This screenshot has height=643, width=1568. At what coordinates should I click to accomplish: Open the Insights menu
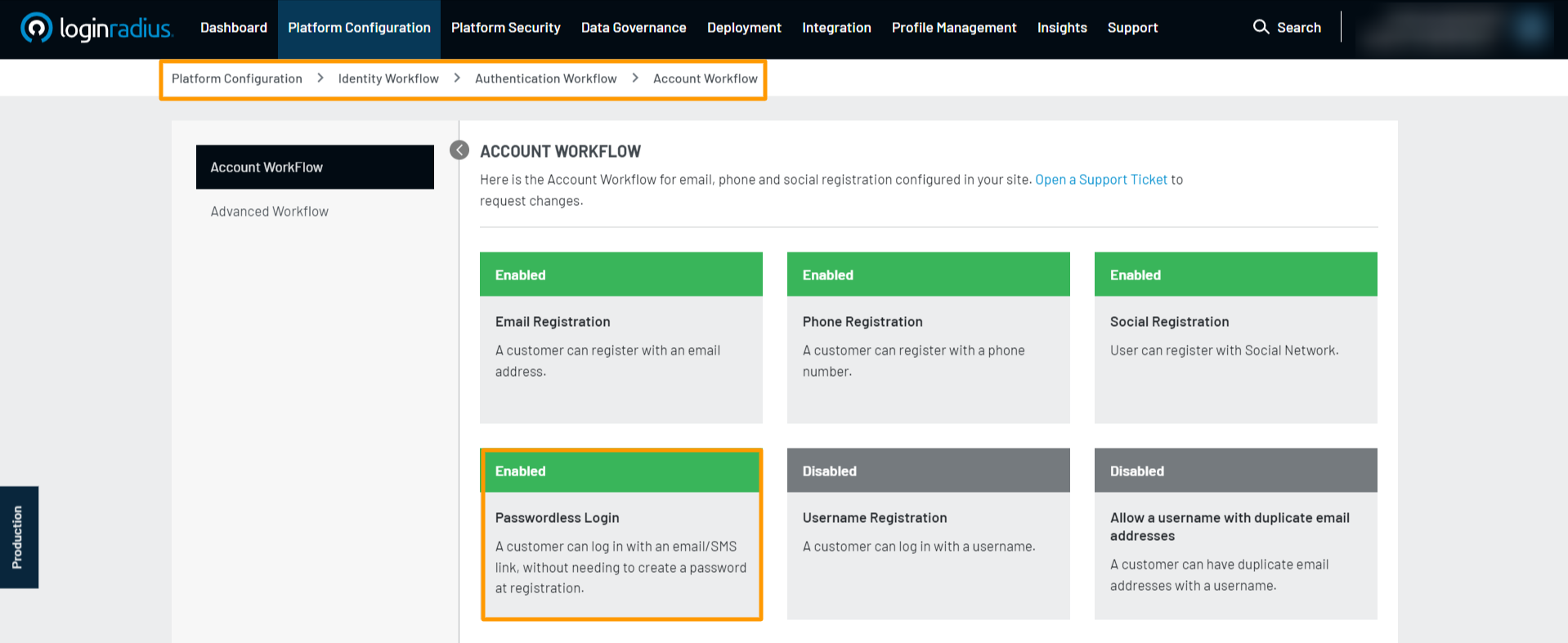click(x=1061, y=28)
